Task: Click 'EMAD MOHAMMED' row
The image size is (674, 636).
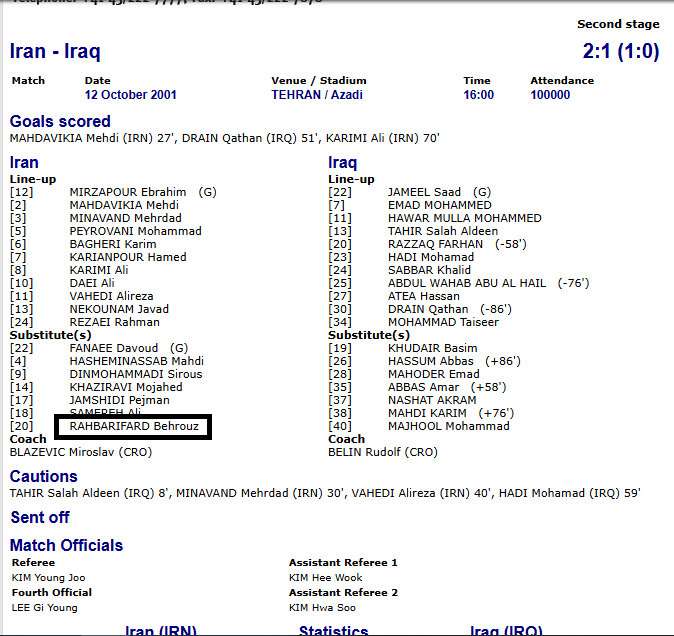Action: [x=440, y=205]
